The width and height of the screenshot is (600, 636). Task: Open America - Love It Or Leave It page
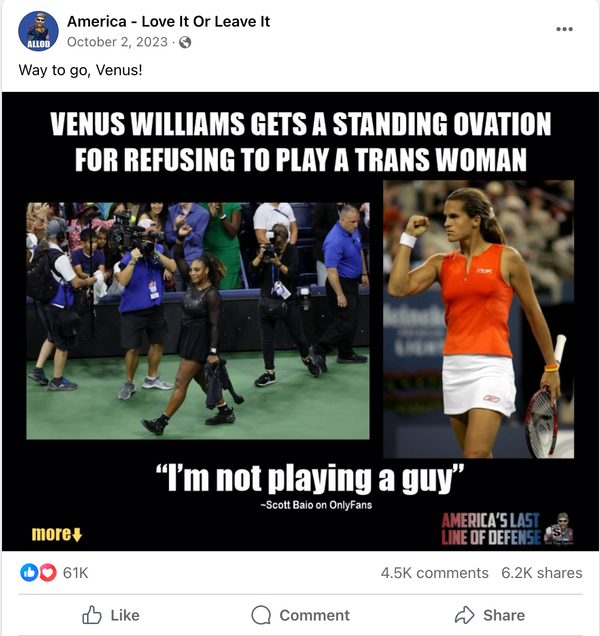[168, 21]
